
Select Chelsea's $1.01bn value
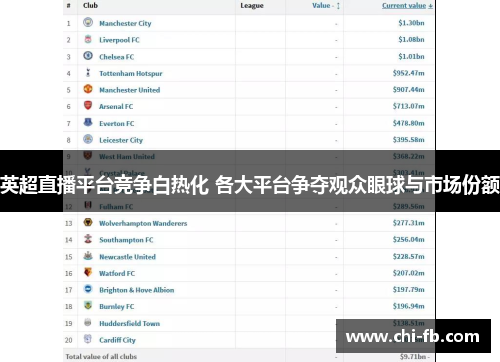[x=411, y=56]
